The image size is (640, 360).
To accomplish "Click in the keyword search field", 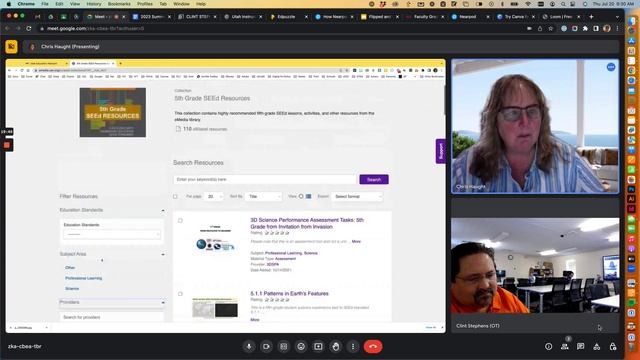I will click(x=265, y=180).
